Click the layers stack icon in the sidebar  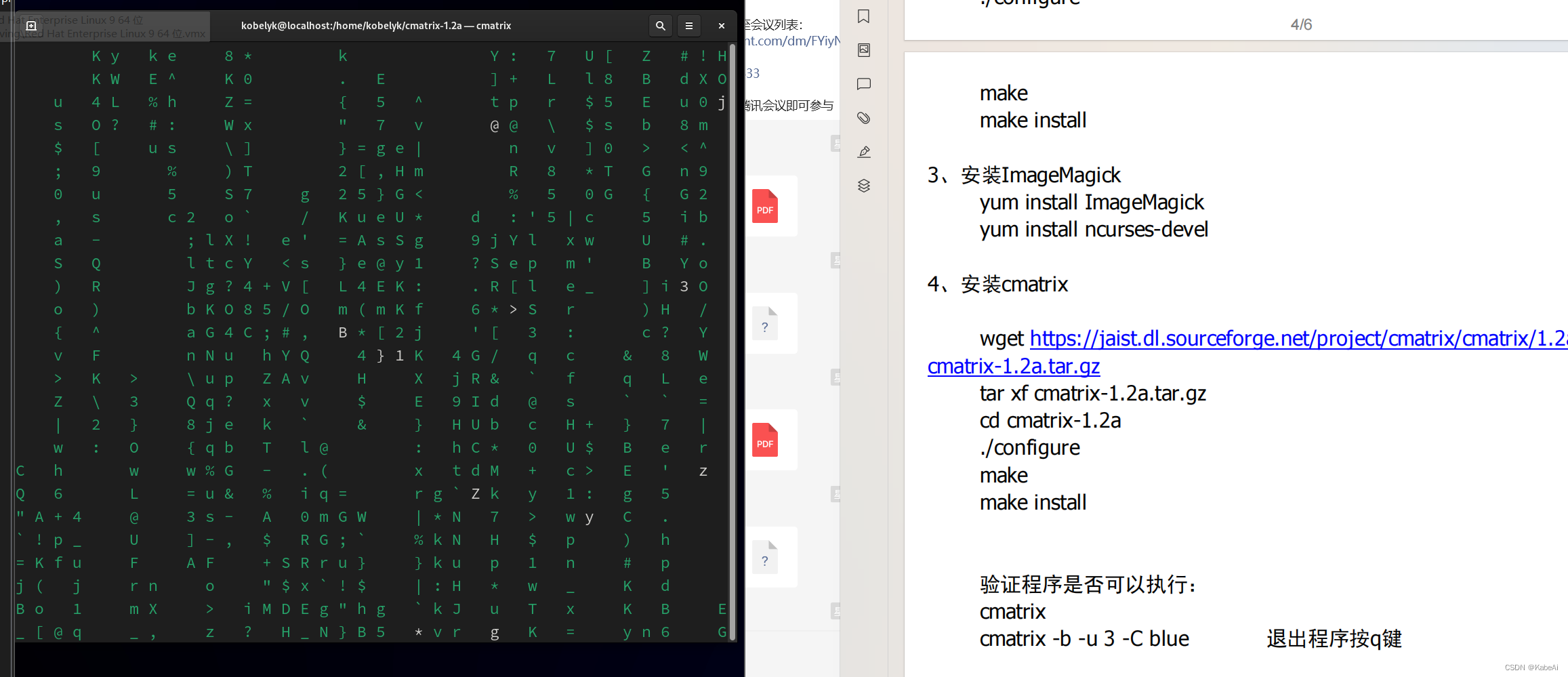point(863,185)
